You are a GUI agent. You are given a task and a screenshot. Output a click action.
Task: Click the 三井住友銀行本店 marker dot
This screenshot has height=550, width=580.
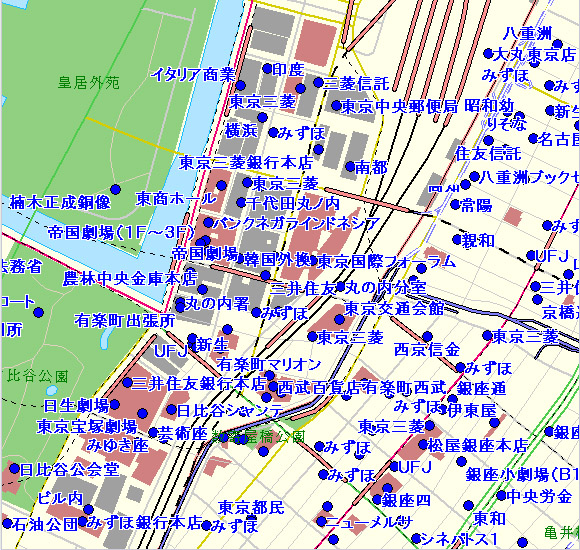coord(127,382)
